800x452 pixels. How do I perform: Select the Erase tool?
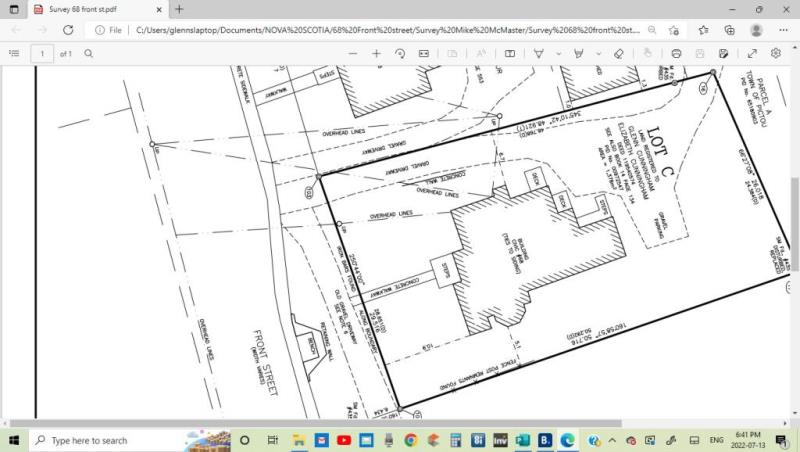coord(618,53)
